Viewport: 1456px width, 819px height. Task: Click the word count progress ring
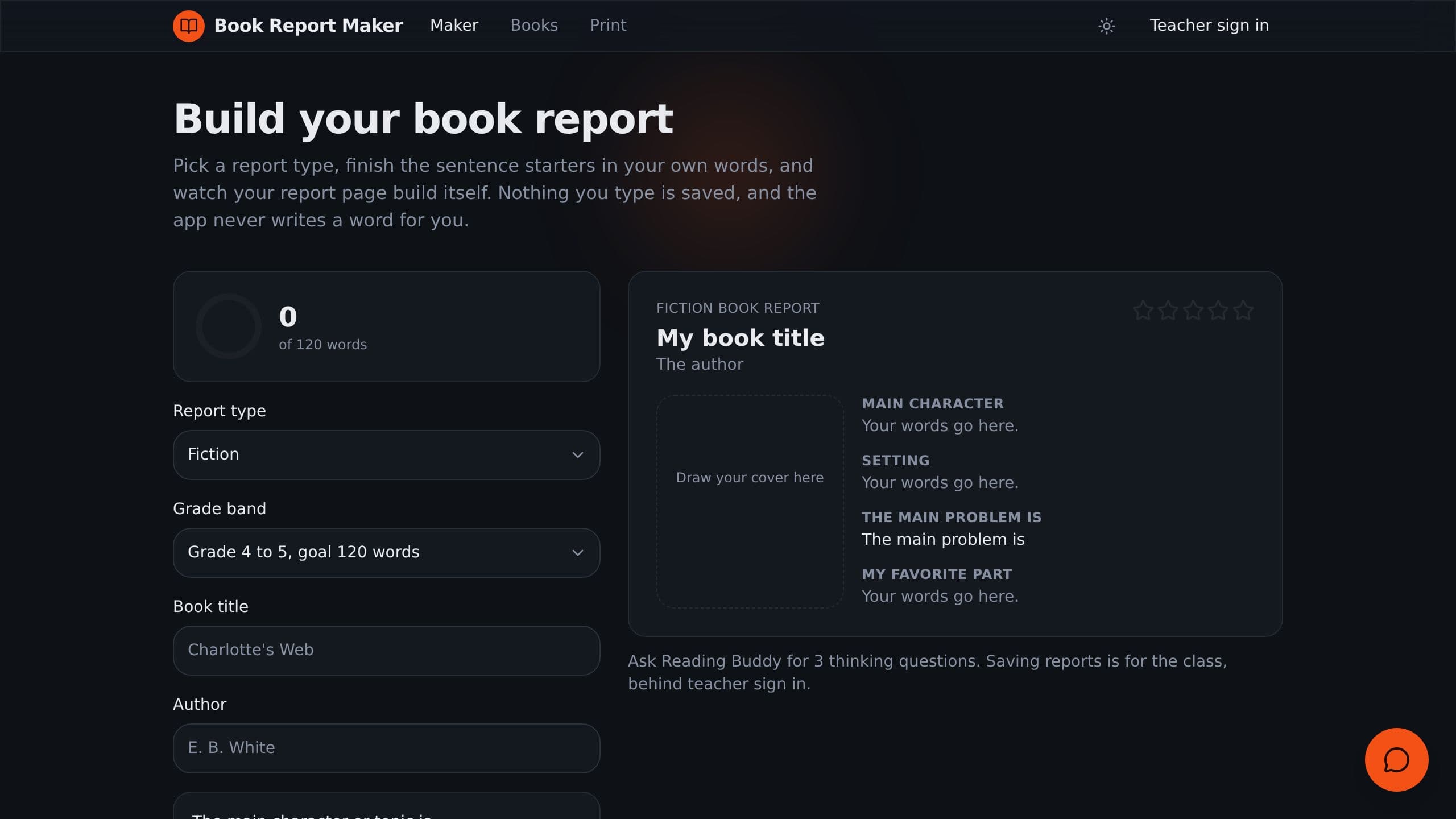coord(228,326)
